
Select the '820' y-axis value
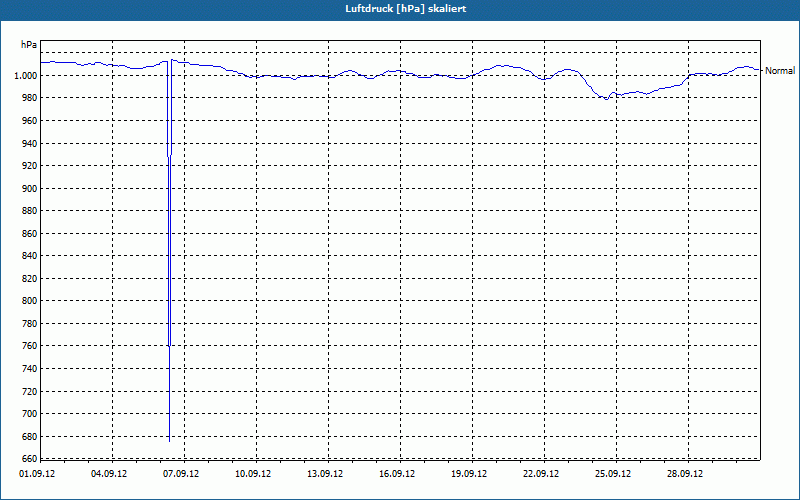pyautogui.click(x=30, y=279)
